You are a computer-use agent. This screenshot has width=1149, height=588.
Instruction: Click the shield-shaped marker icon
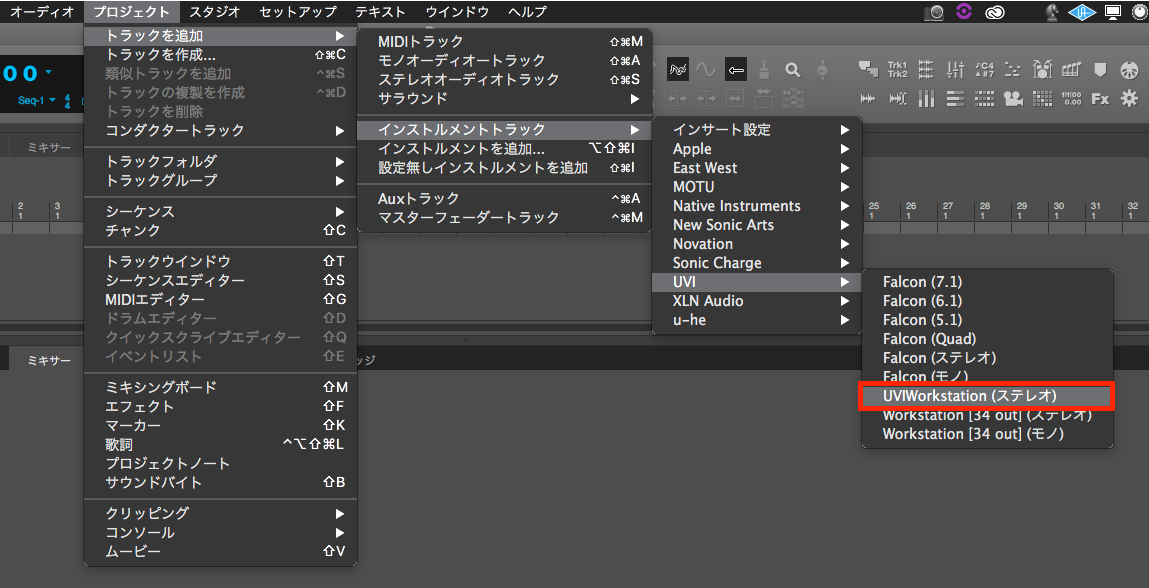(1100, 70)
